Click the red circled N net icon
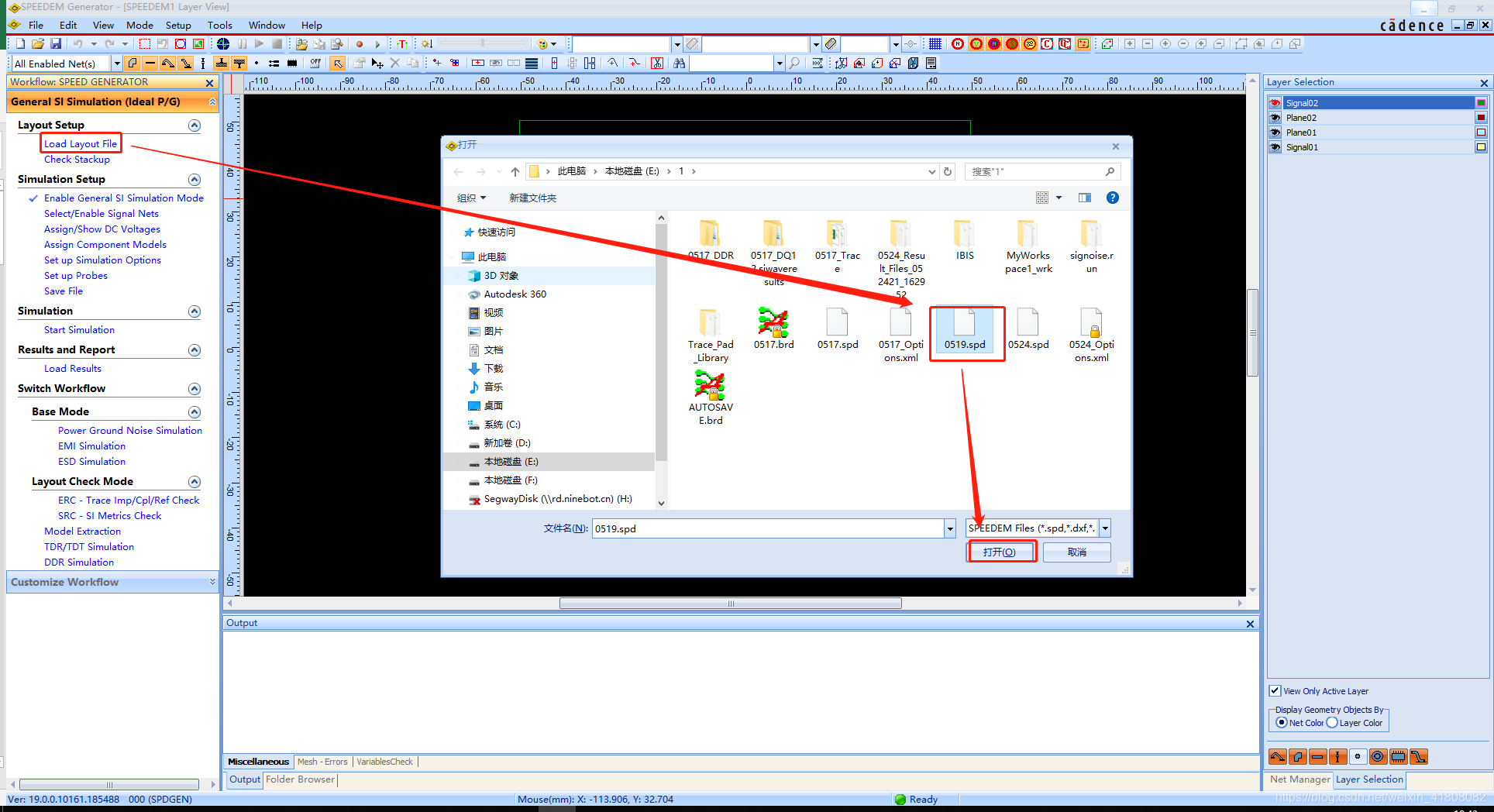The image size is (1494, 812). pos(958,44)
